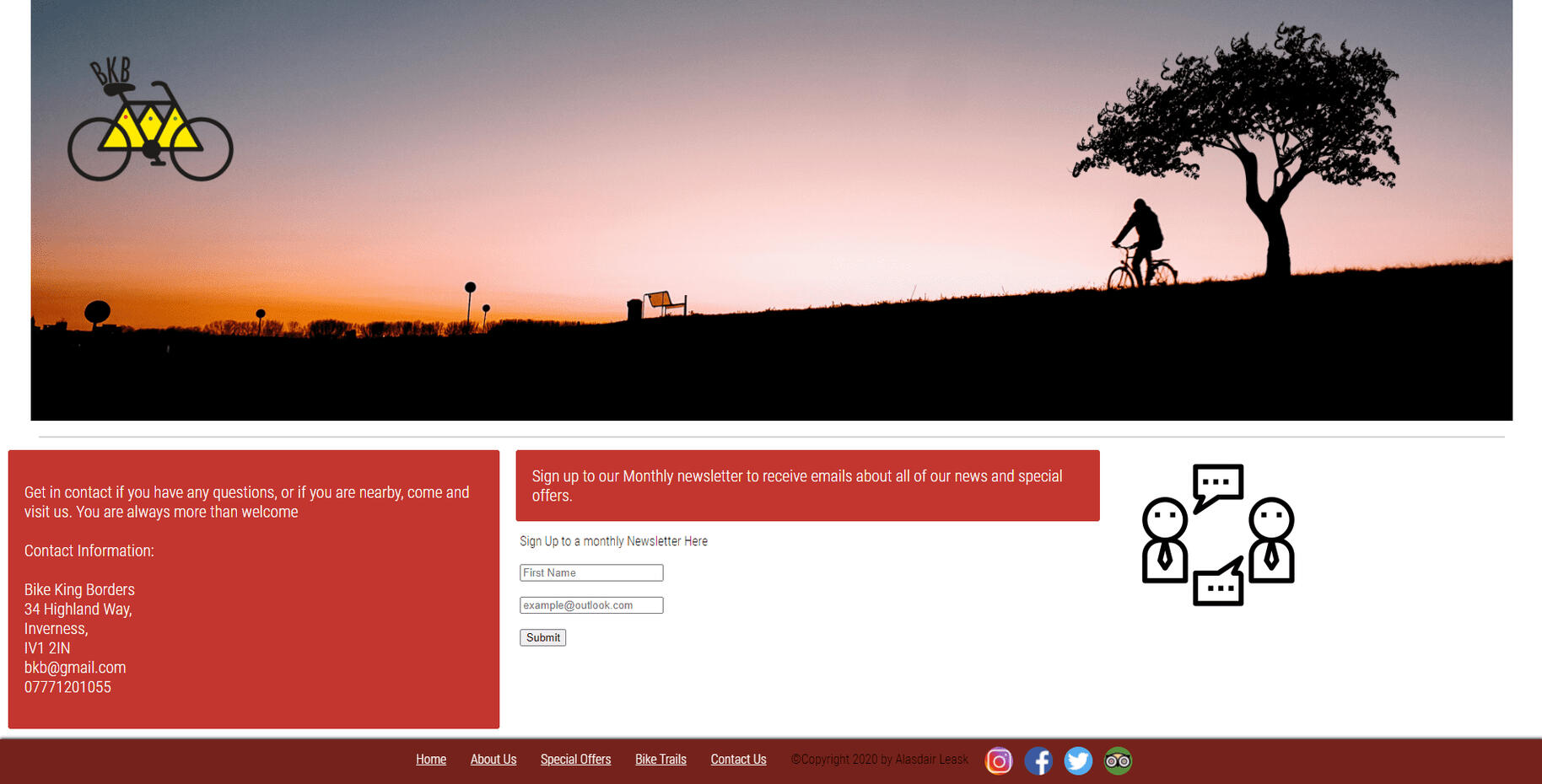Click the meeting chat people illustration

coord(1217,534)
